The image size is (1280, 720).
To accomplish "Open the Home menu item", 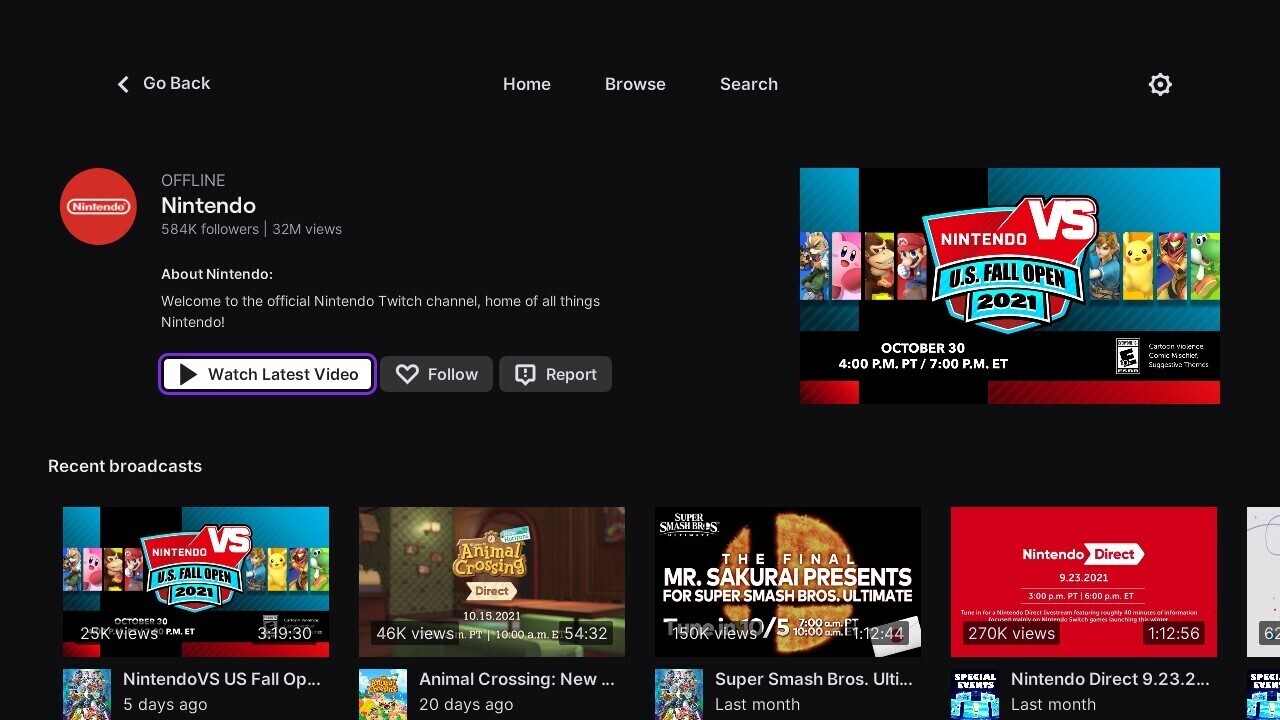I will (526, 84).
